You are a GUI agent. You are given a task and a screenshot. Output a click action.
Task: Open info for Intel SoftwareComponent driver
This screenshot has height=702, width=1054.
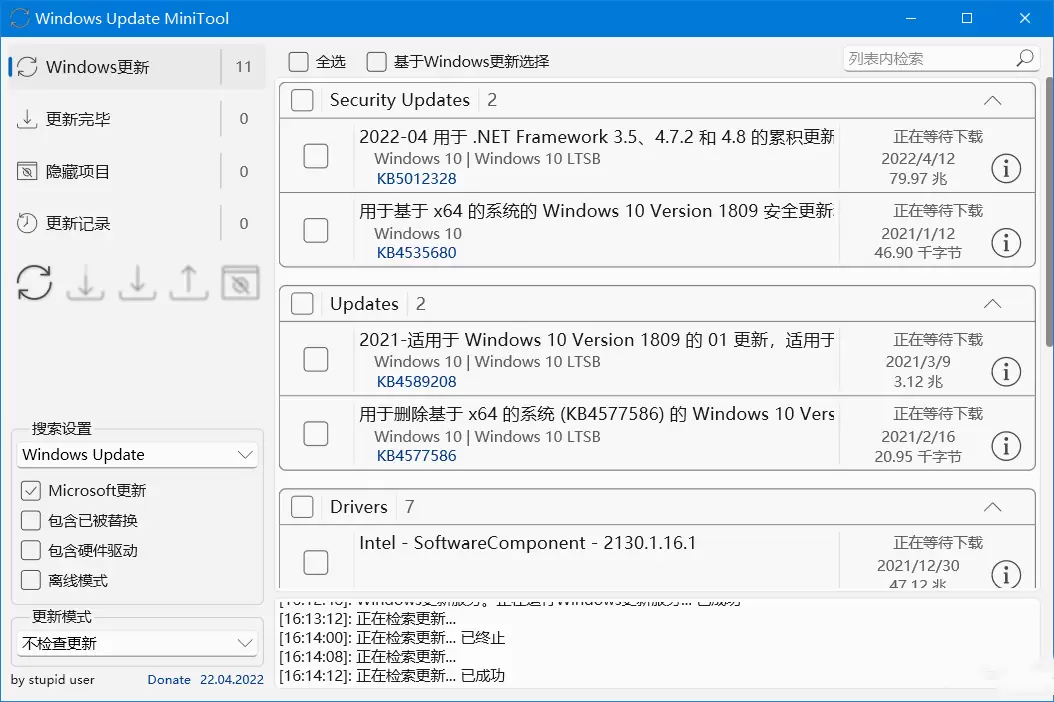[x=1006, y=575]
